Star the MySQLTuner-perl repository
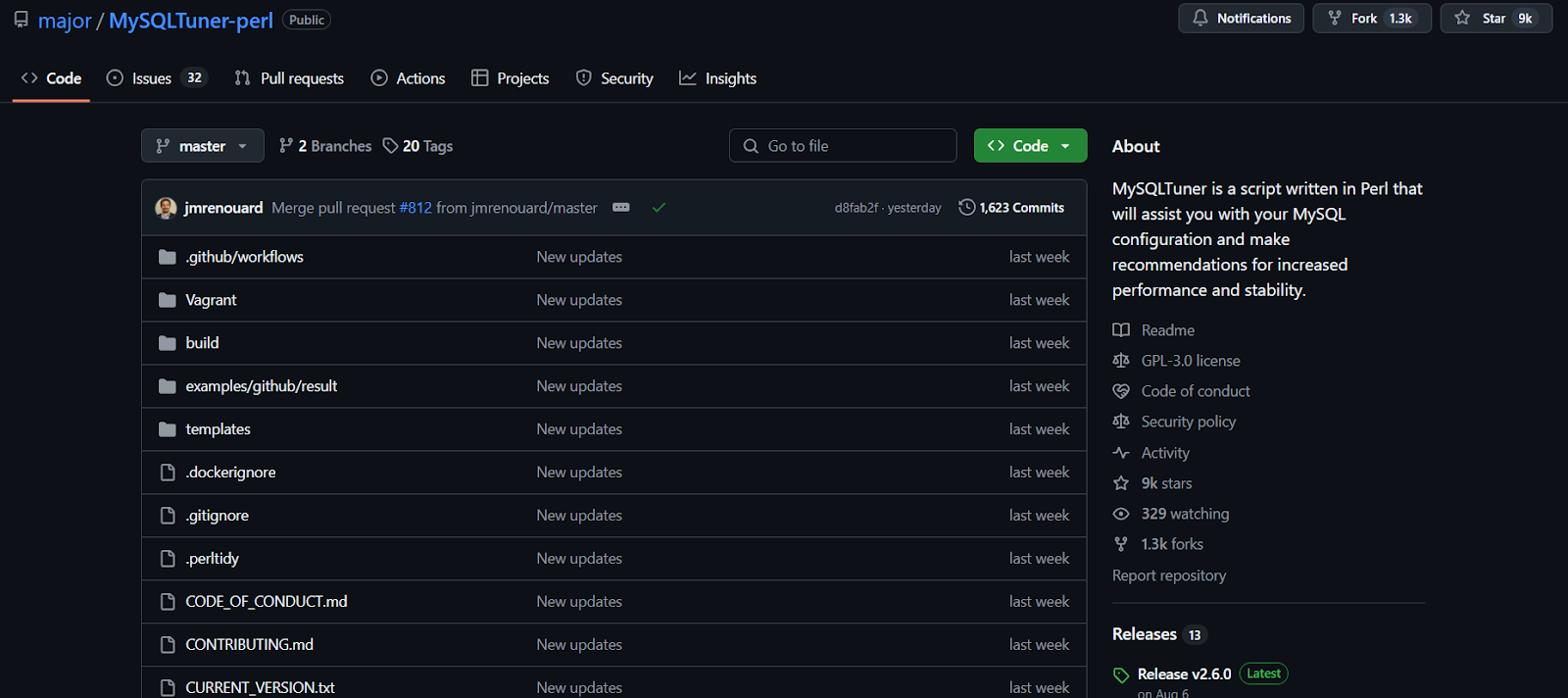The height and width of the screenshot is (698, 1568). (1495, 19)
